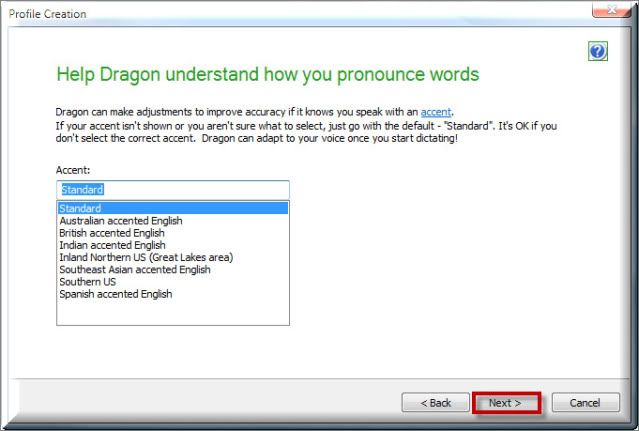The width and height of the screenshot is (639, 431).
Task: Open the blue help question mark icon
Action: [598, 51]
